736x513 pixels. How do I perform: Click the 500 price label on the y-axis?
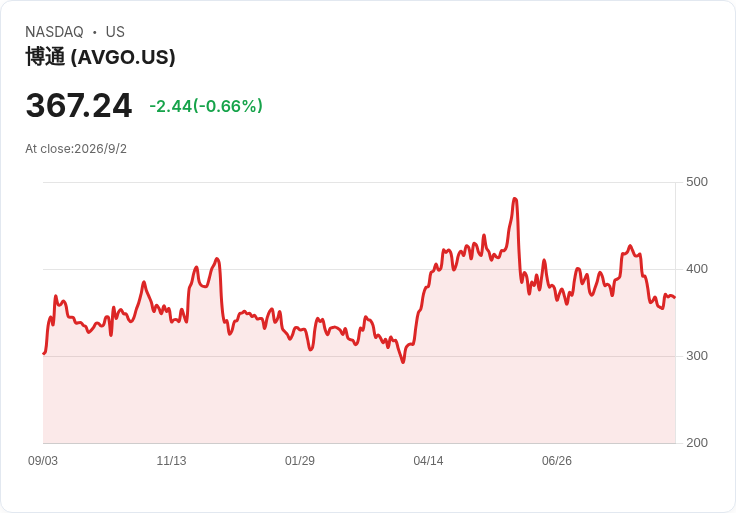697,182
